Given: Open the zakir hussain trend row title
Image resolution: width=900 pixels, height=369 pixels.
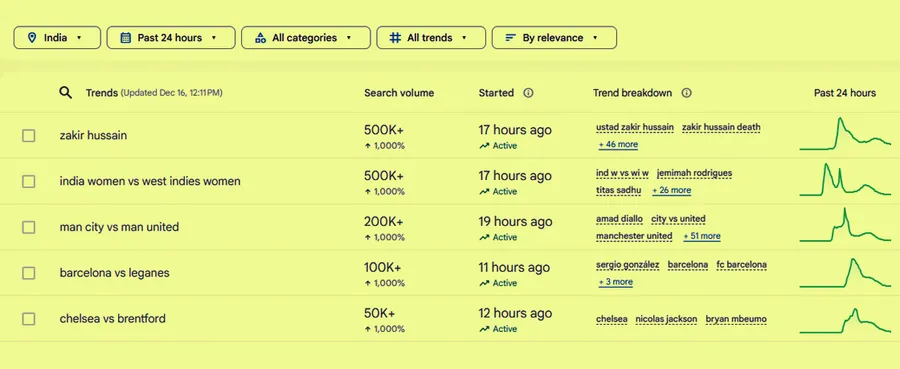Looking at the screenshot, I should [93, 135].
